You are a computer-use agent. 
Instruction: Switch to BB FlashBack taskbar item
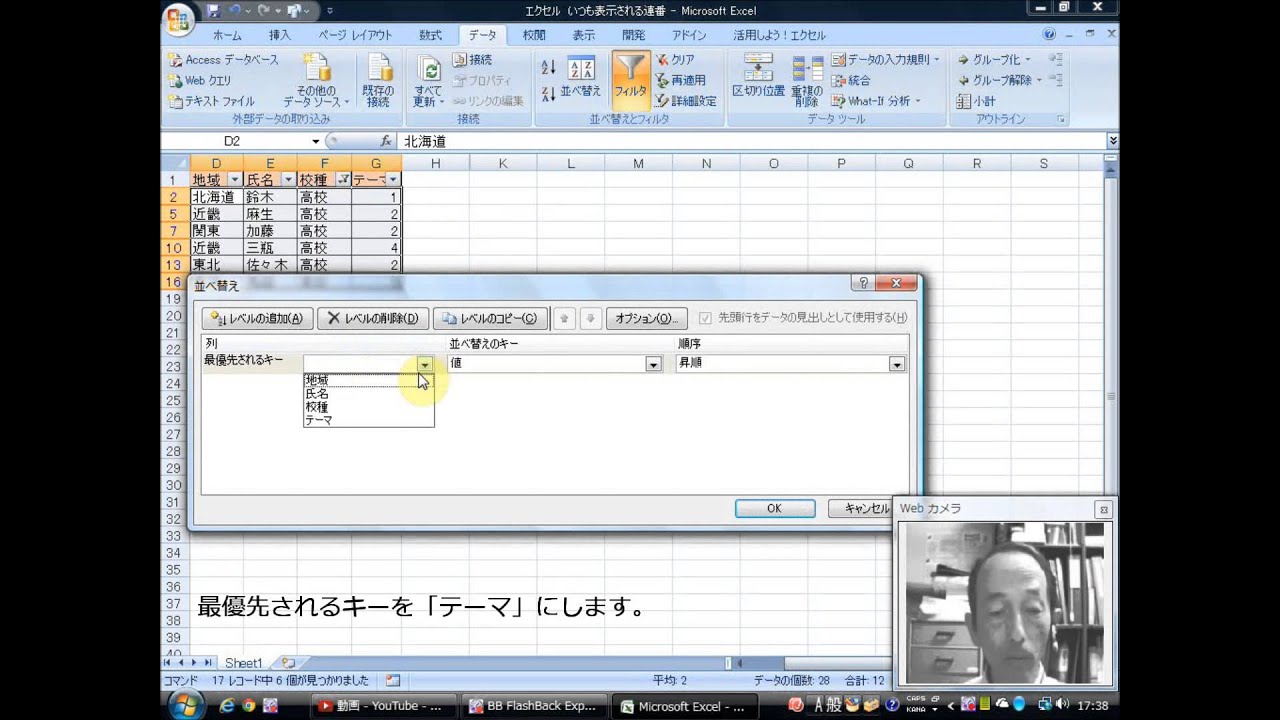(x=535, y=706)
